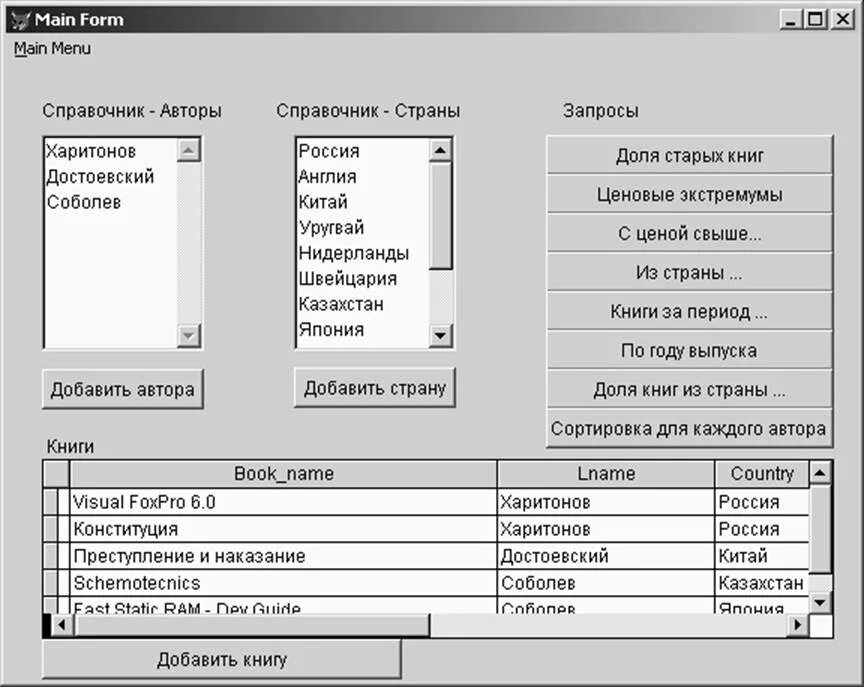The image size is (864, 687).
Task: Click Китай cell in Country column
Action: coord(762,556)
